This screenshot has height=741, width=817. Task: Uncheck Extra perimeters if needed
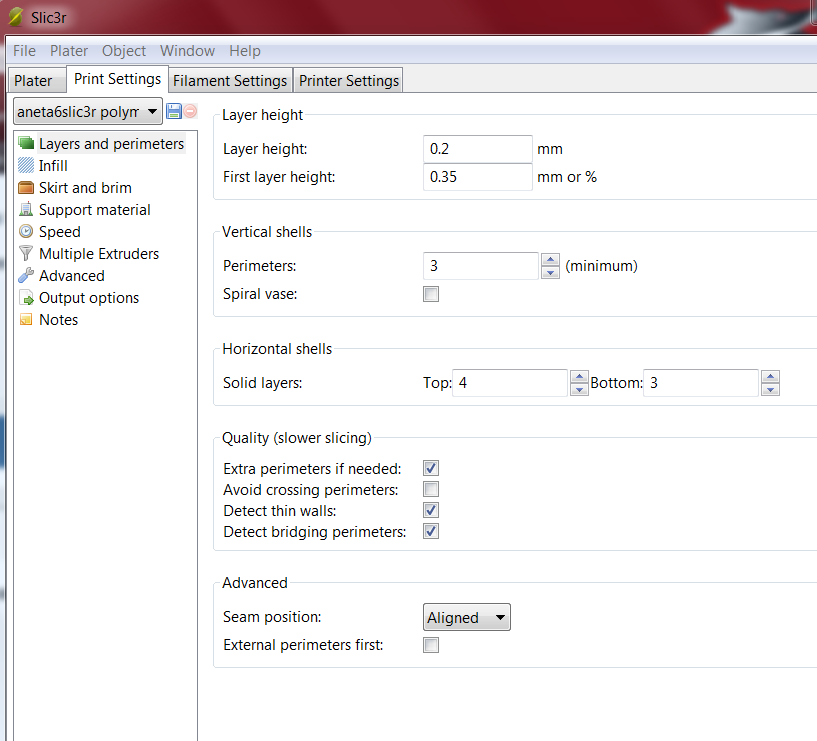[431, 468]
